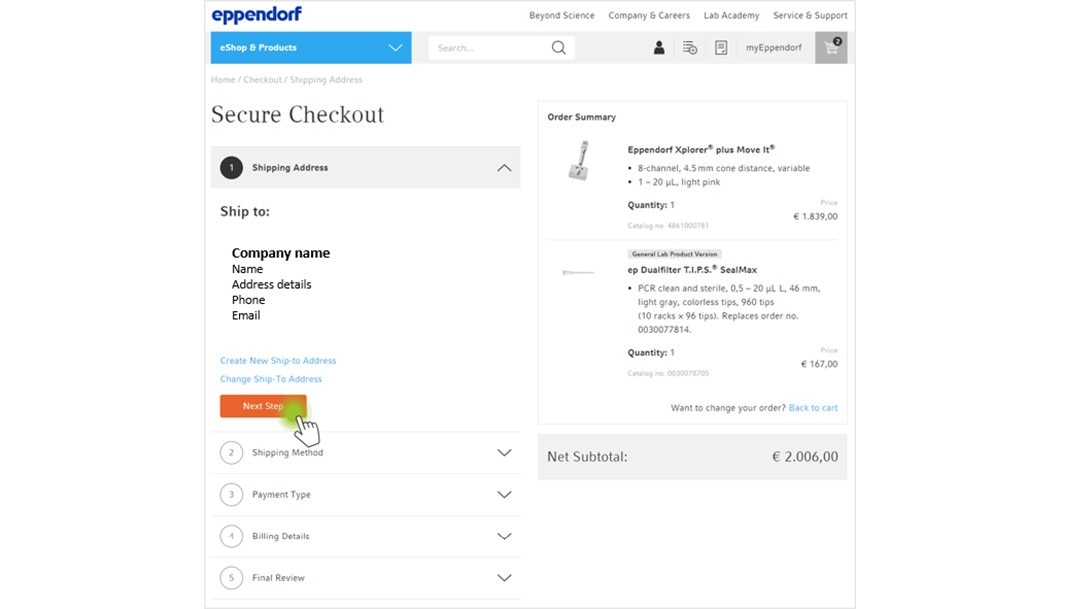Expand the Payment Type section
1080x609 pixels.
click(504, 495)
